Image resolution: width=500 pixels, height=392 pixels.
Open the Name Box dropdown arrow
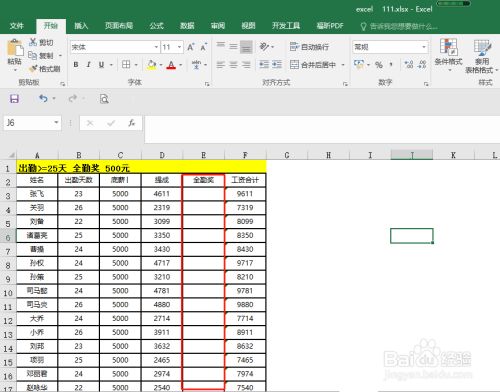56,123
